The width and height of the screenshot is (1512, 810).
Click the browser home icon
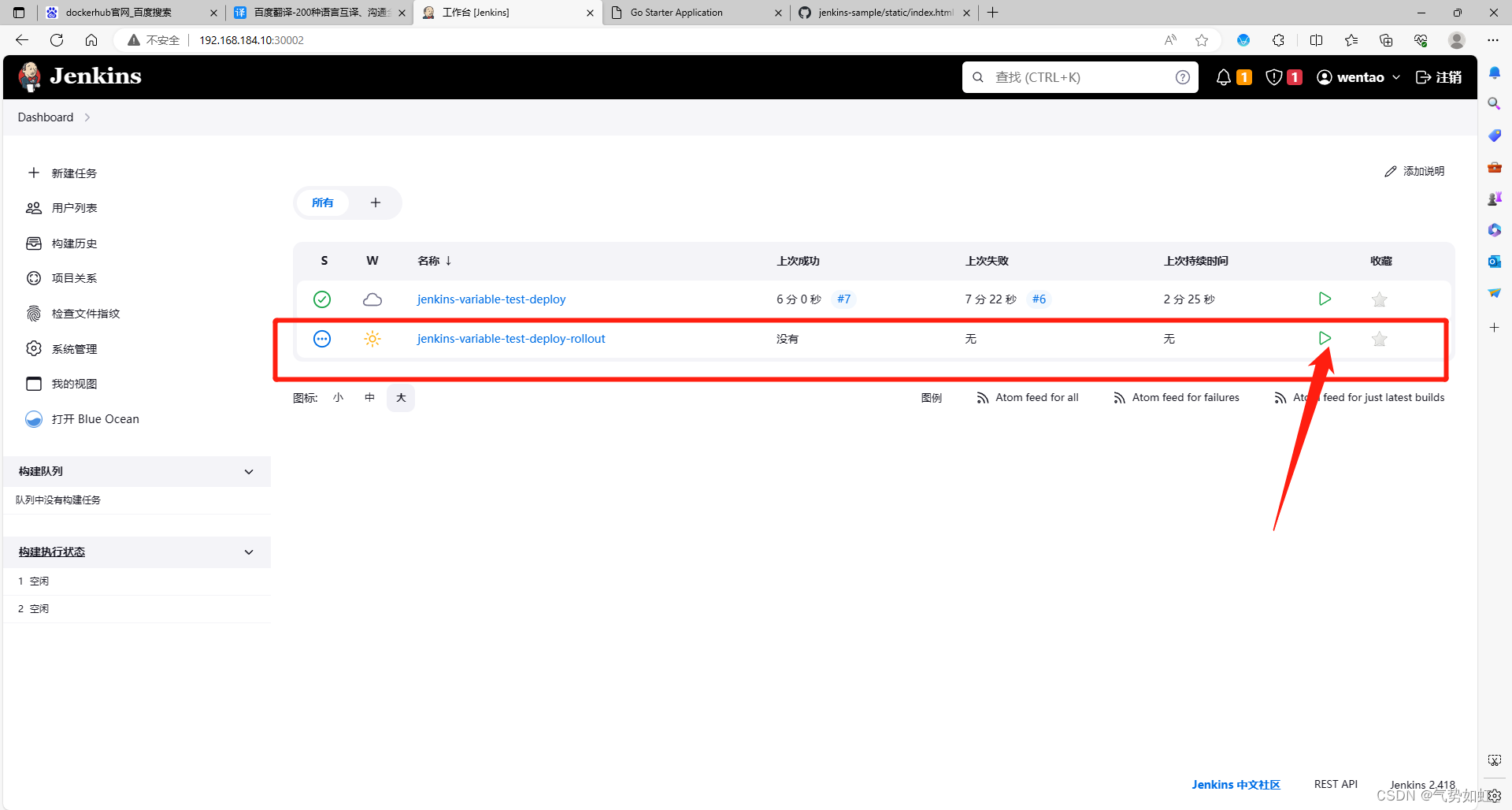91,40
